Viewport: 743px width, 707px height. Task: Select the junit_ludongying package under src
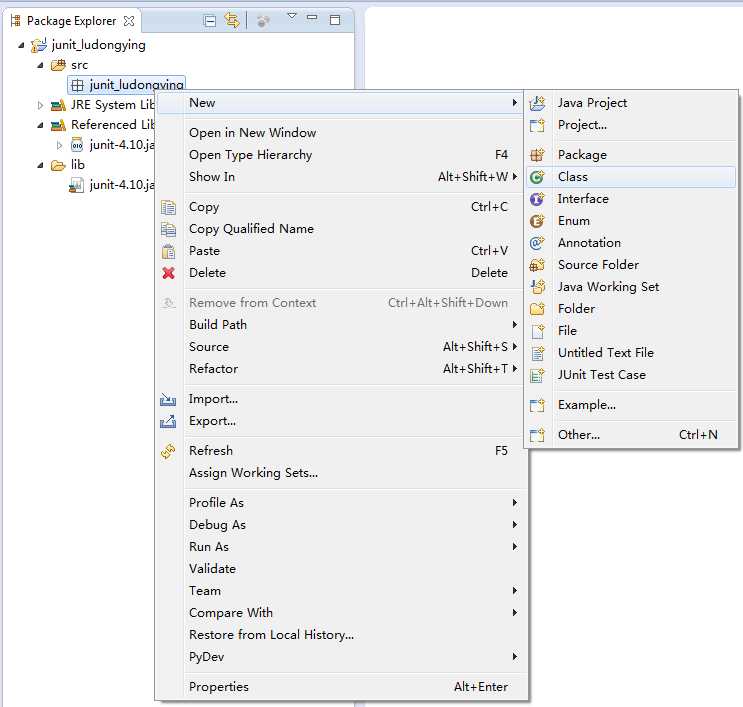click(x=127, y=85)
